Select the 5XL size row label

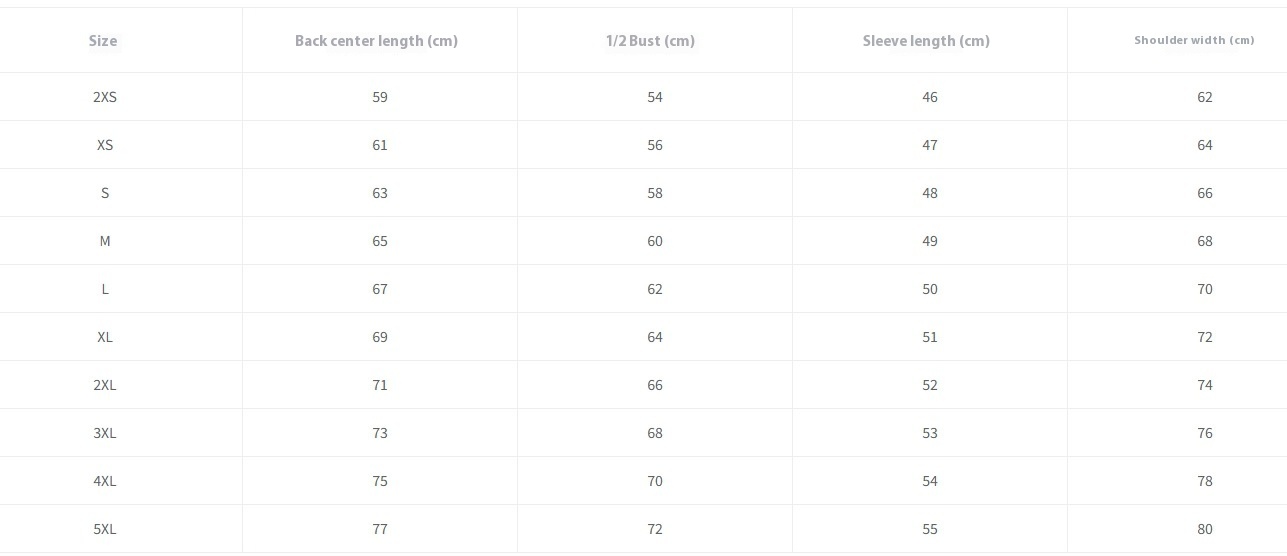pyautogui.click(x=105, y=529)
